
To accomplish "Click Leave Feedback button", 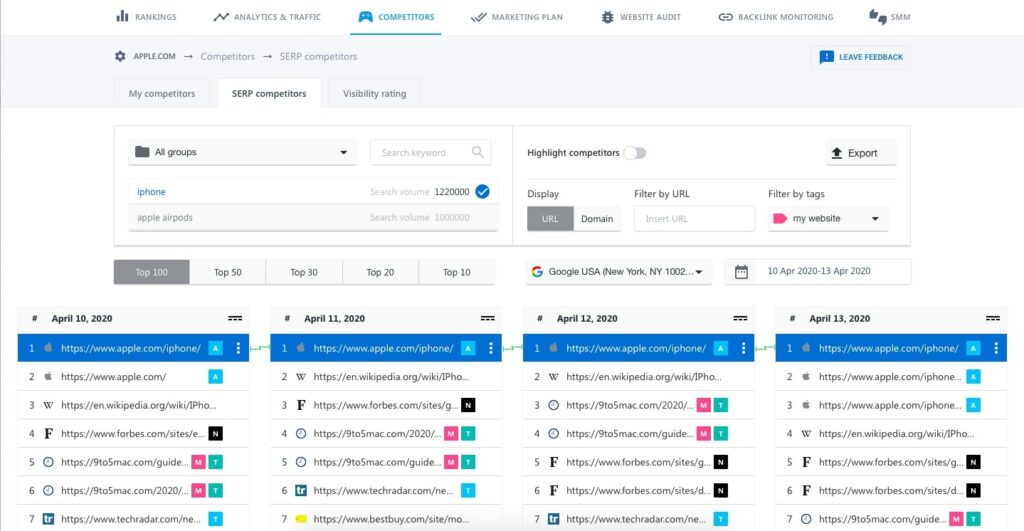I will tap(861, 57).
